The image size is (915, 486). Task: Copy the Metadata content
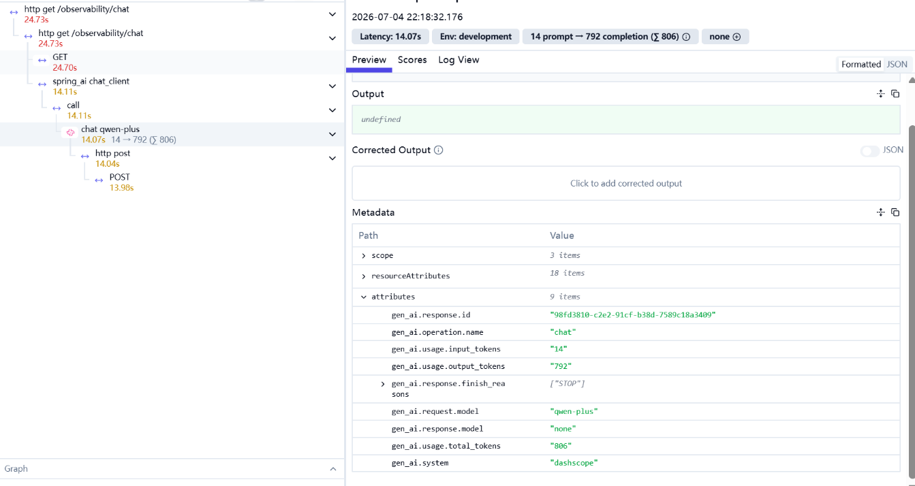click(895, 212)
